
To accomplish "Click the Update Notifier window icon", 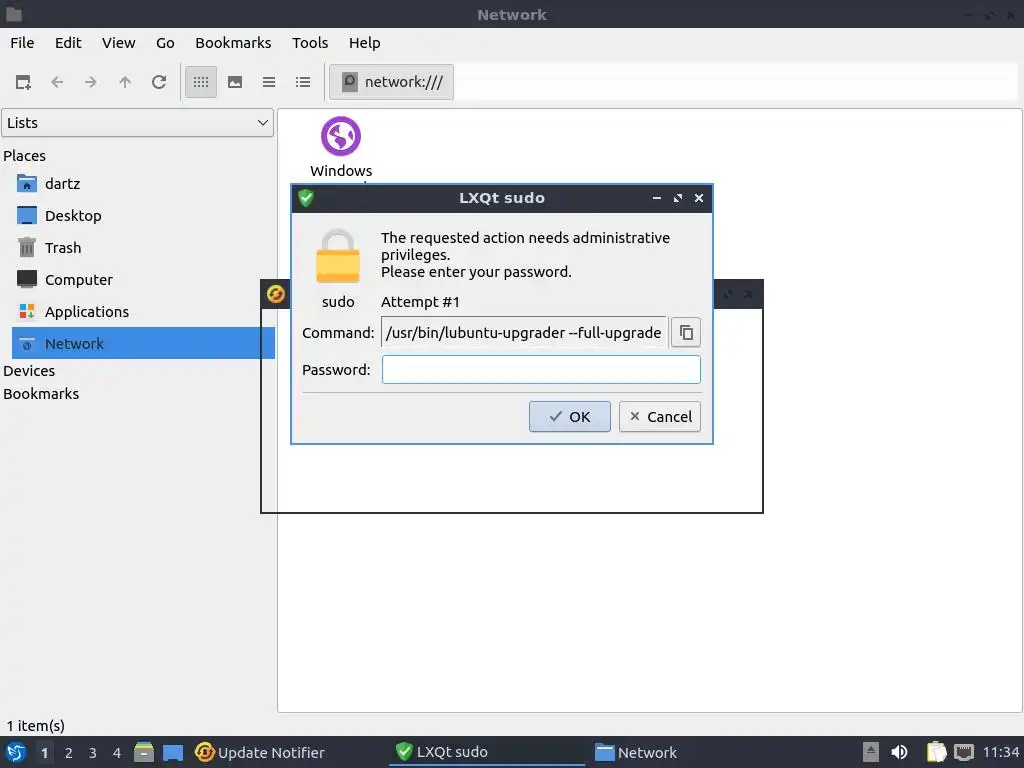I will pos(276,294).
